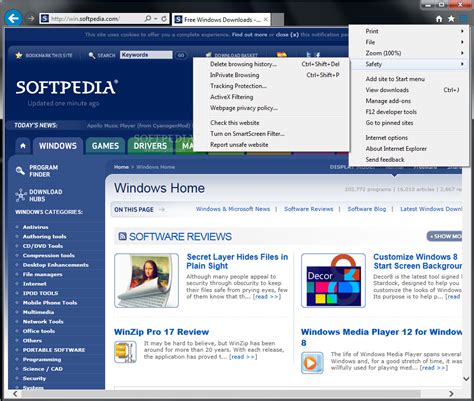
Task: Expand the File submenu
Action: click(x=409, y=42)
